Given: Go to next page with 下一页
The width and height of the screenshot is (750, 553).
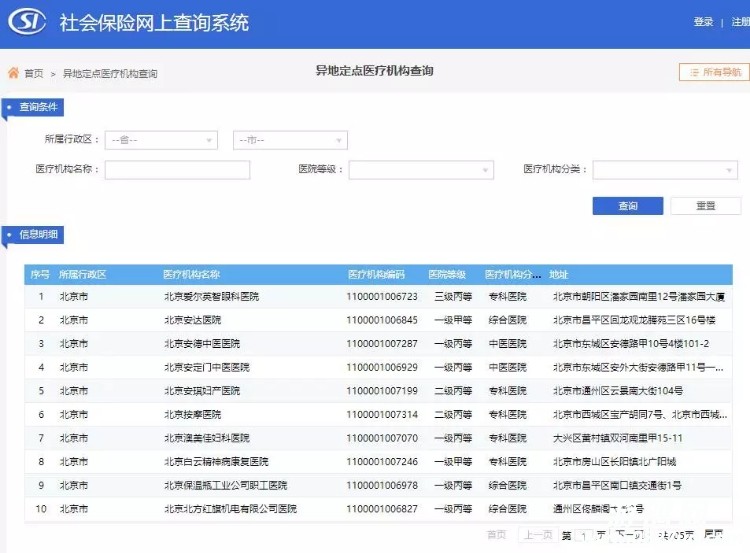Looking at the screenshot, I should tap(626, 535).
